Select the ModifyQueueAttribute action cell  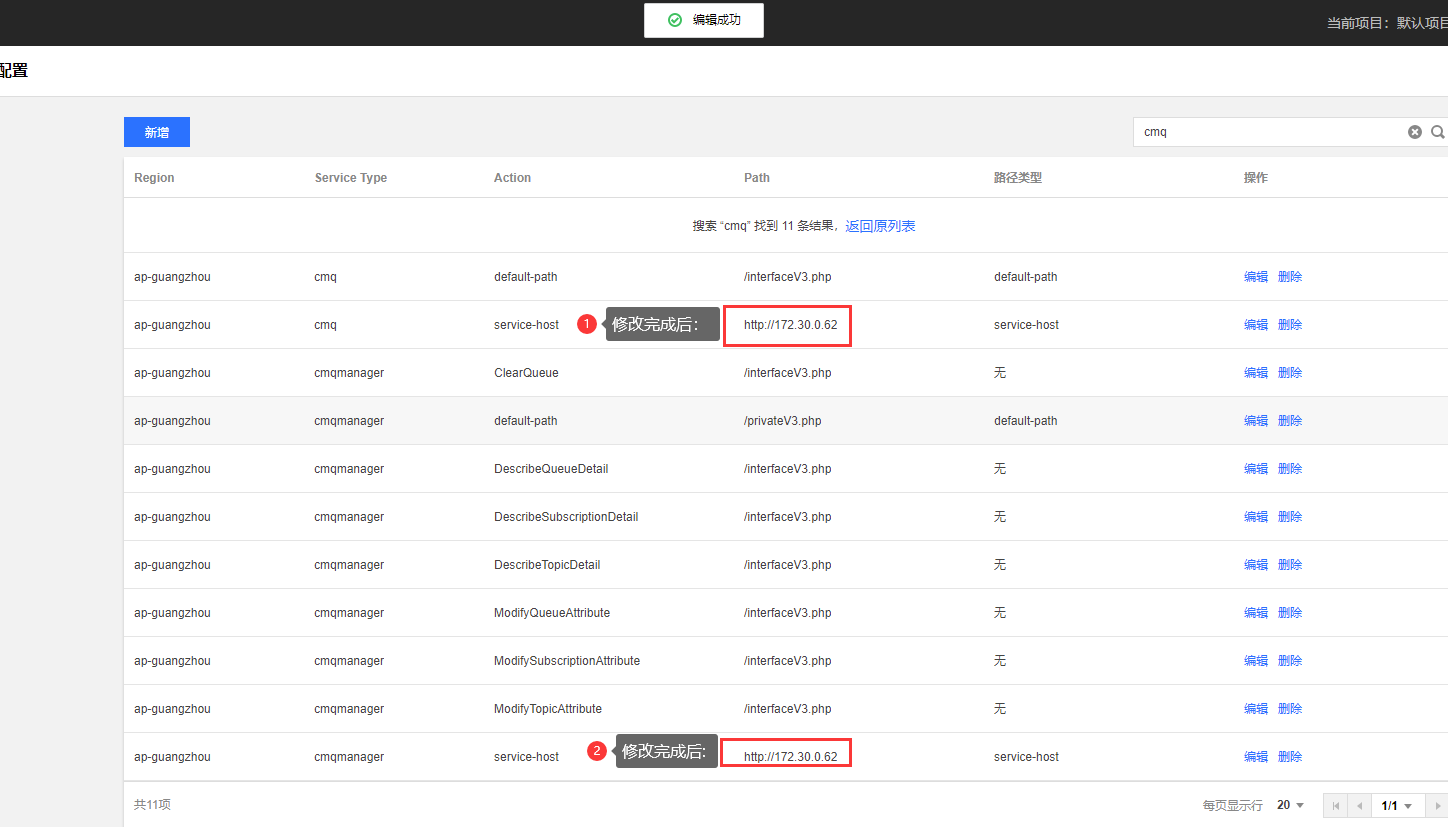tap(552, 613)
